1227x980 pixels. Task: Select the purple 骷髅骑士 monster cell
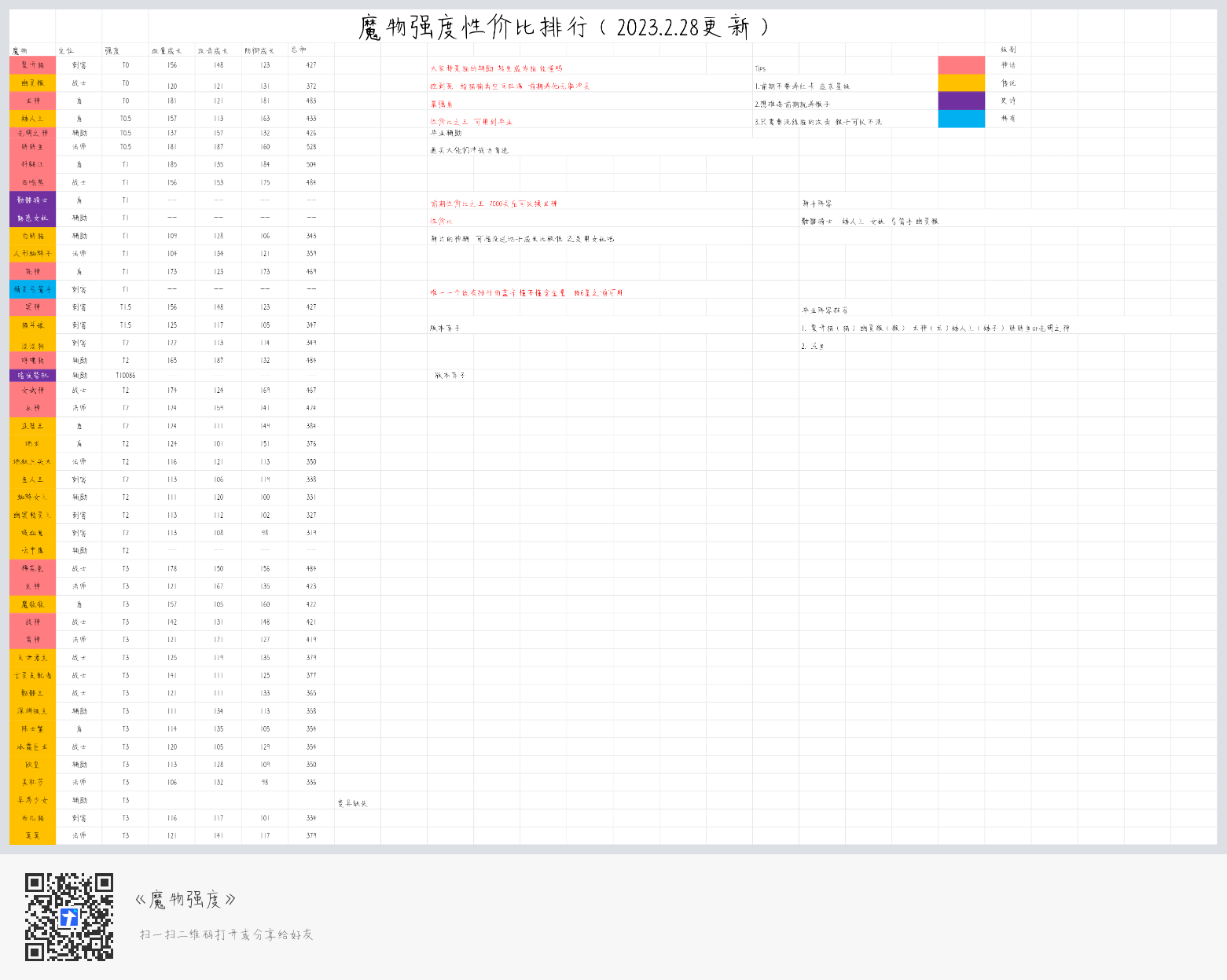32,200
